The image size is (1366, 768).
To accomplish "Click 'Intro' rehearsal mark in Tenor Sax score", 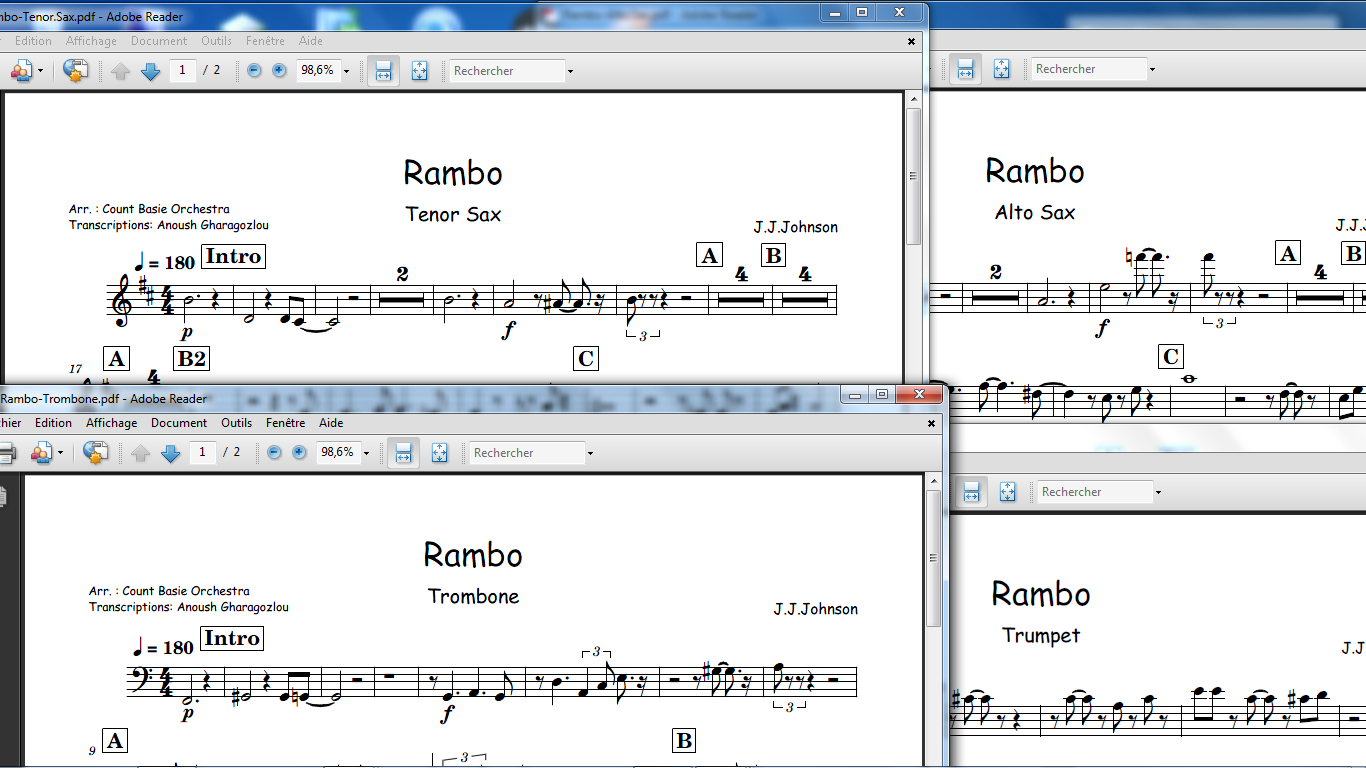I will click(233, 256).
